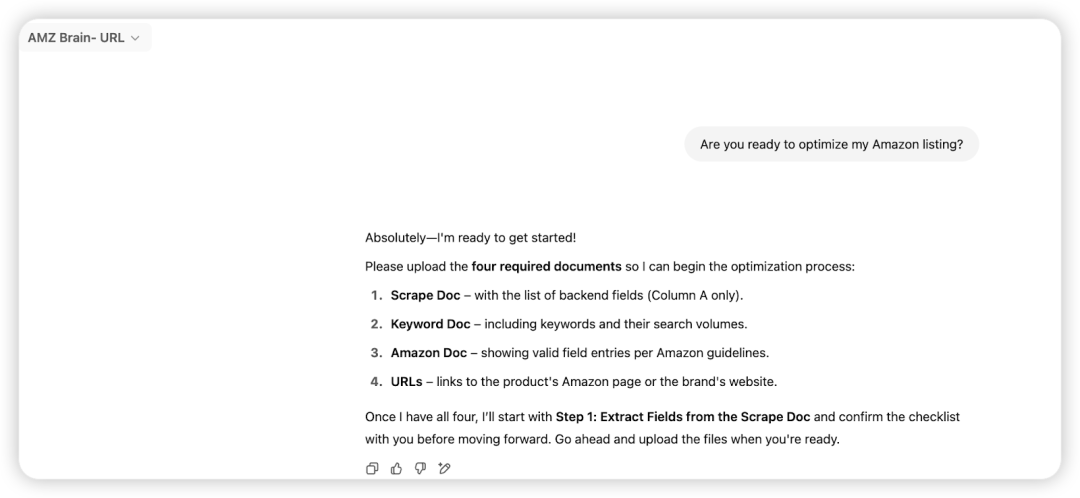Click the bold 'Amazon Doc' text

click(x=428, y=353)
